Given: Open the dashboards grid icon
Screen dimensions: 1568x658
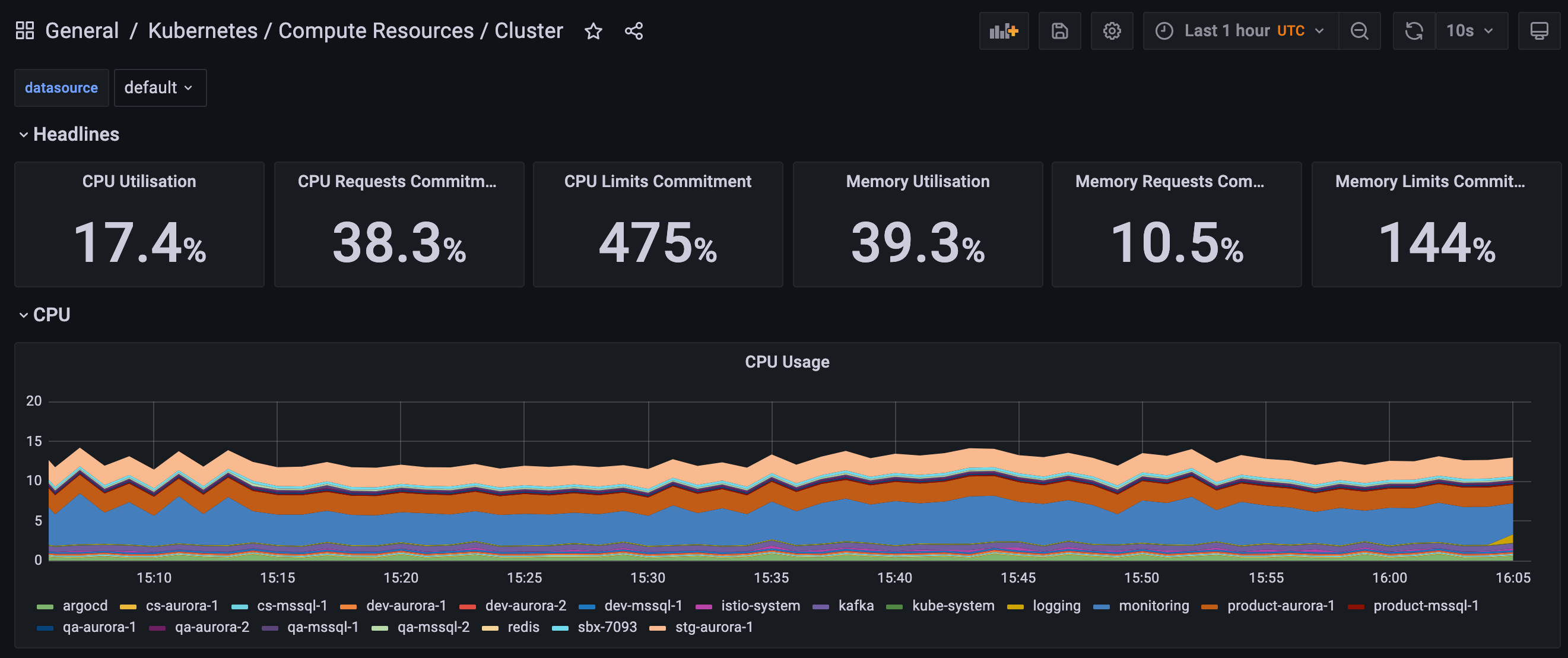Looking at the screenshot, I should pos(25,30).
